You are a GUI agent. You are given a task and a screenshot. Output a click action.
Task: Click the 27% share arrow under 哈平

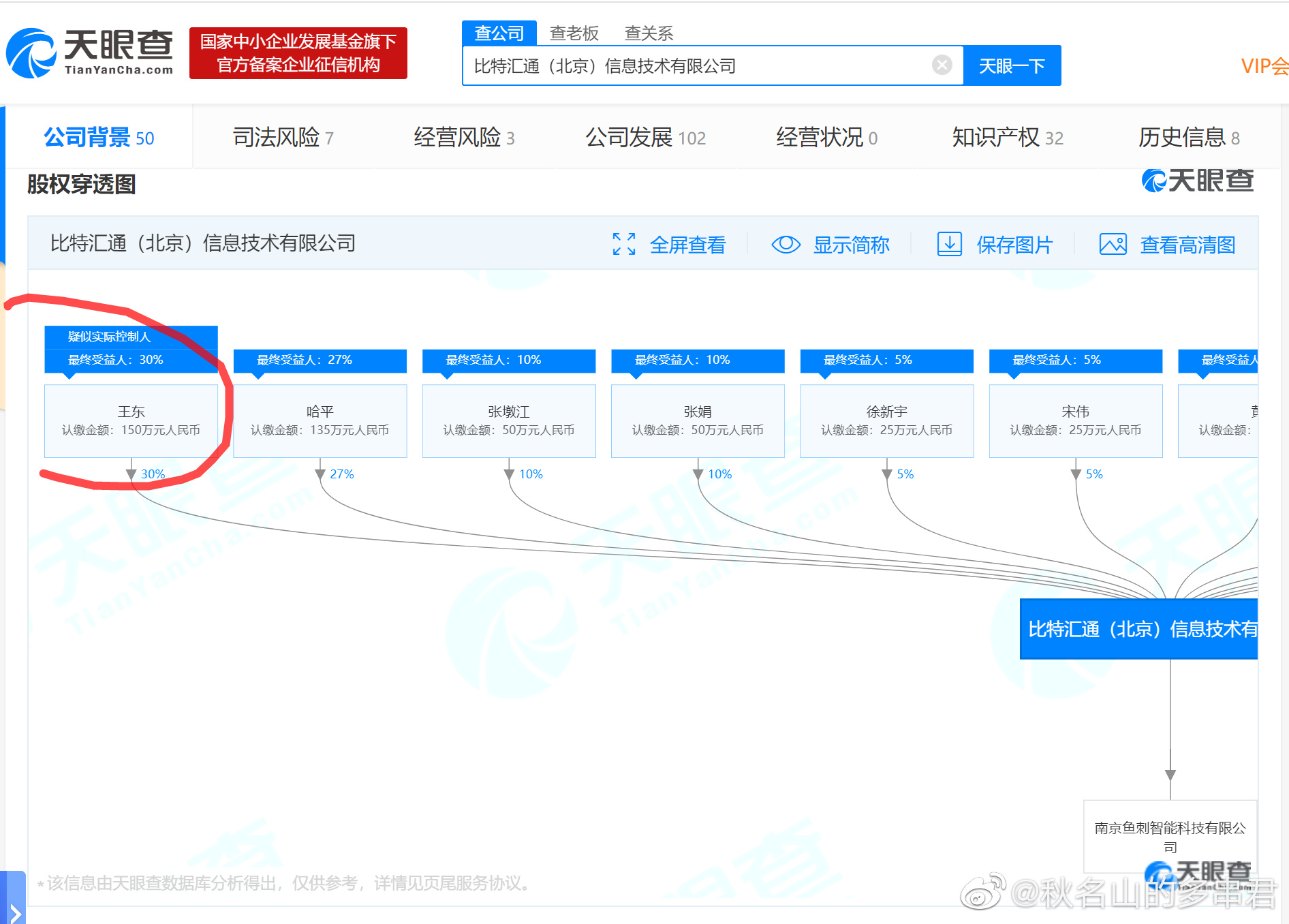pos(320,474)
